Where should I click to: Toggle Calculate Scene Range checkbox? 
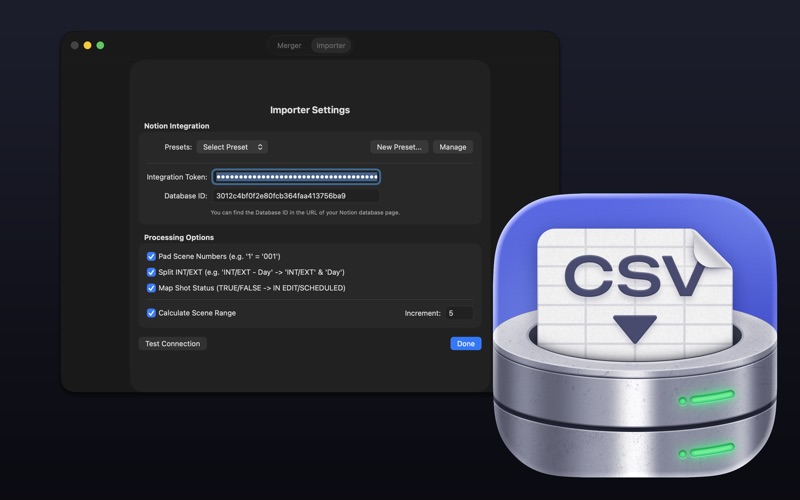pyautogui.click(x=151, y=313)
